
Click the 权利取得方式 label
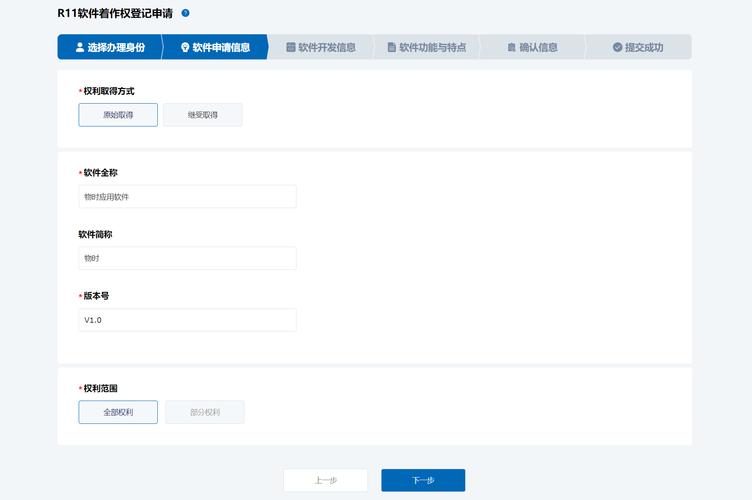(109, 91)
